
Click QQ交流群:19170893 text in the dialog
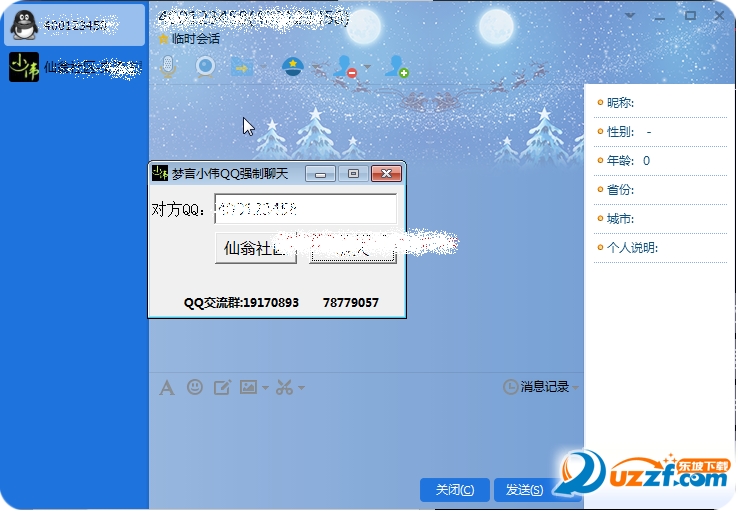coord(241,303)
